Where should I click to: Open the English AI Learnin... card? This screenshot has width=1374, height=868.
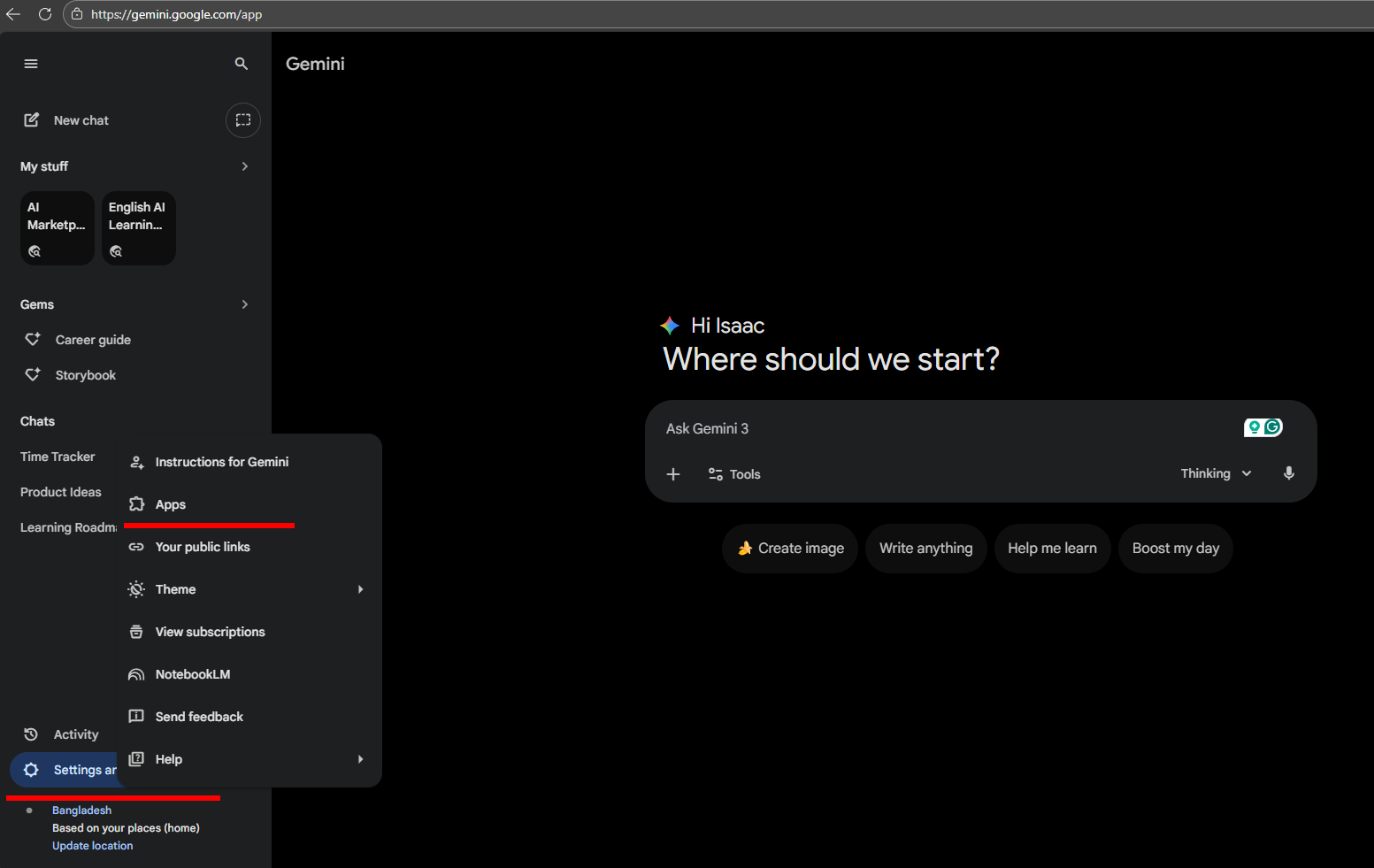[x=139, y=228]
